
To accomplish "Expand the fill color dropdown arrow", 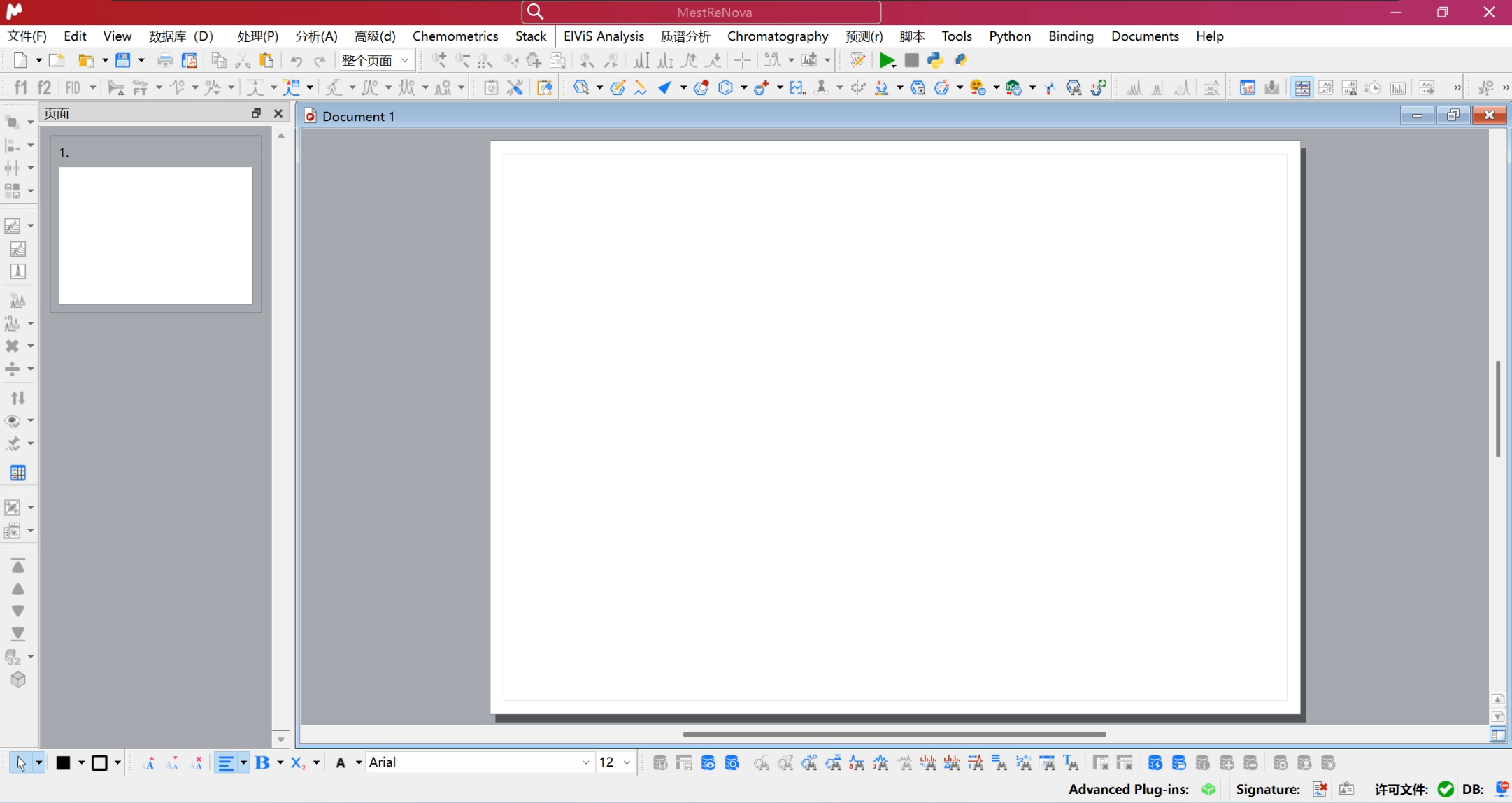I will (81, 762).
